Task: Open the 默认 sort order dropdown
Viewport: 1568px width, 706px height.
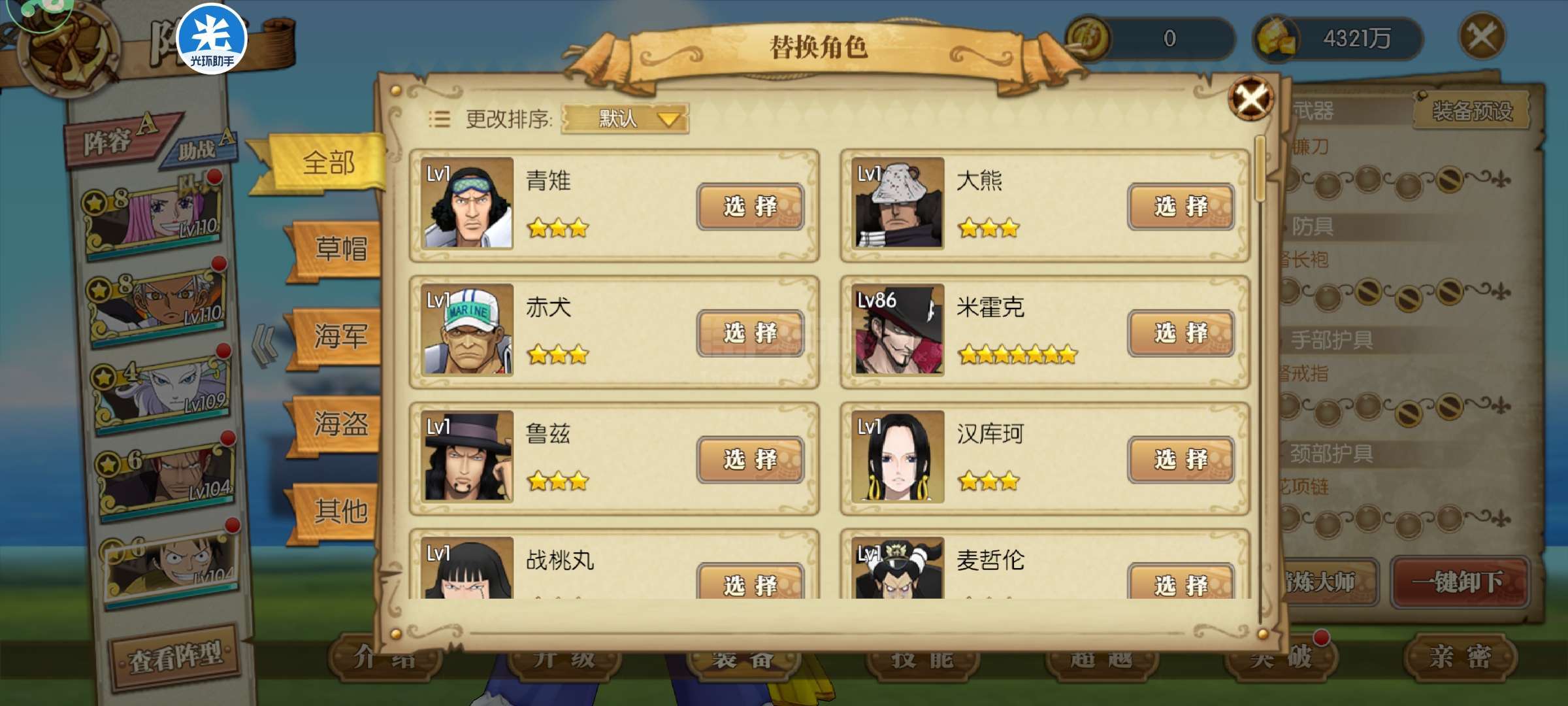Action: (625, 119)
